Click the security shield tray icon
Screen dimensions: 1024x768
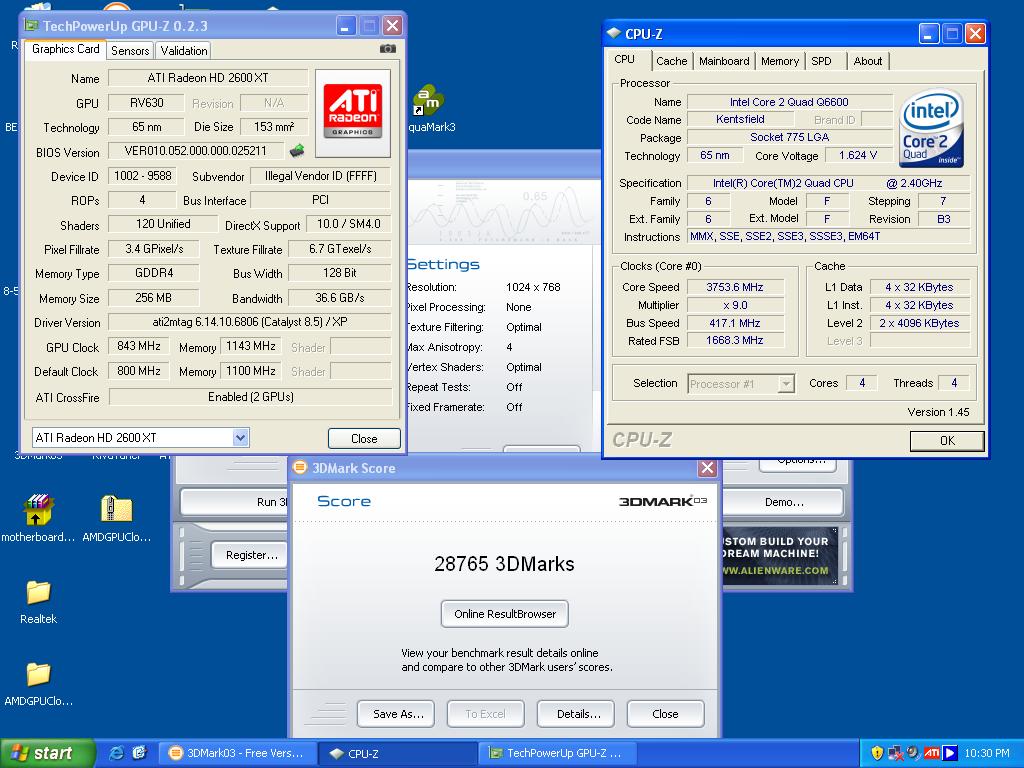(x=877, y=753)
